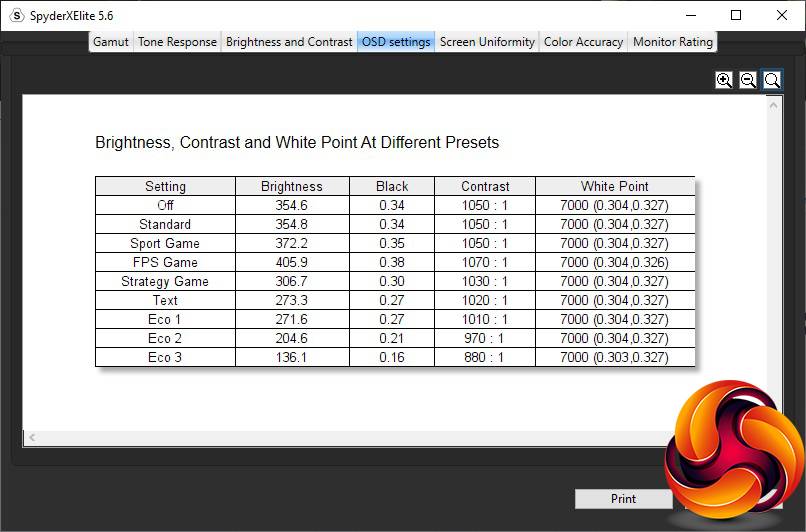
Task: Select the Standard setting cell
Action: pyautogui.click(x=166, y=224)
